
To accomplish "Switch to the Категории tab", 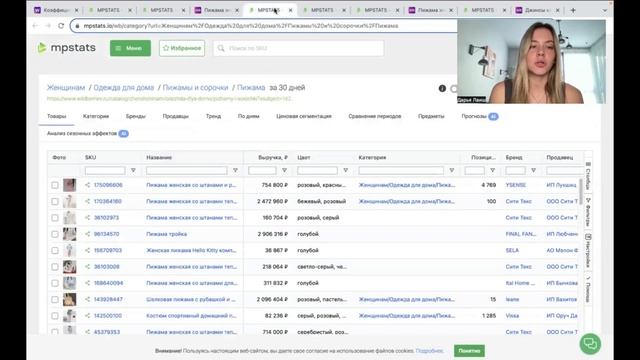I will point(96,116).
